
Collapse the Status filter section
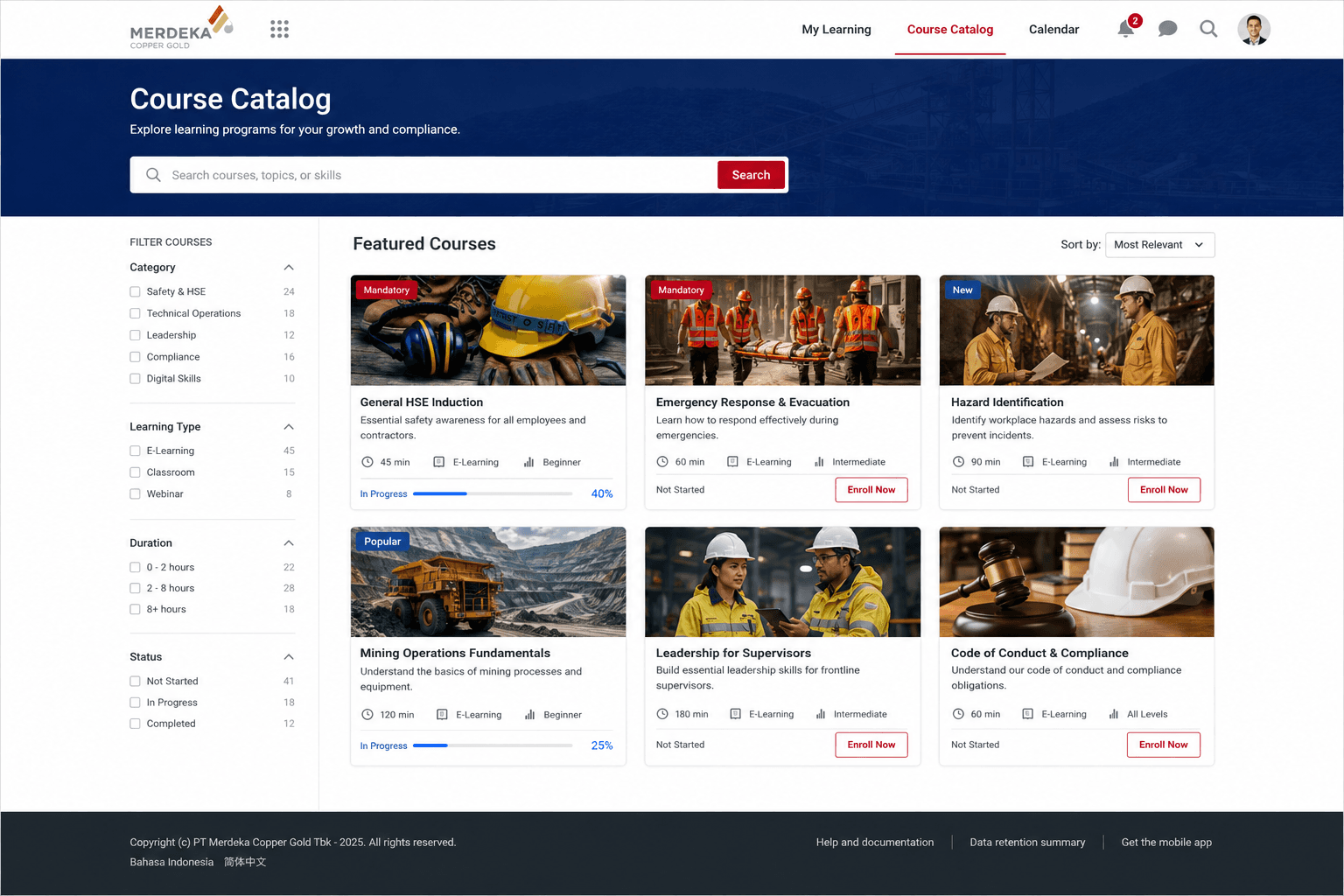coord(289,657)
